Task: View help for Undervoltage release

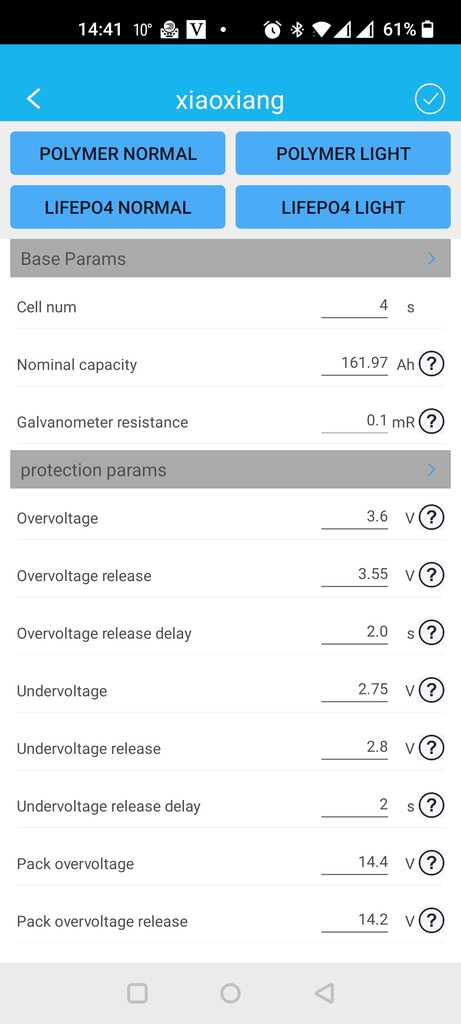Action: (x=431, y=748)
